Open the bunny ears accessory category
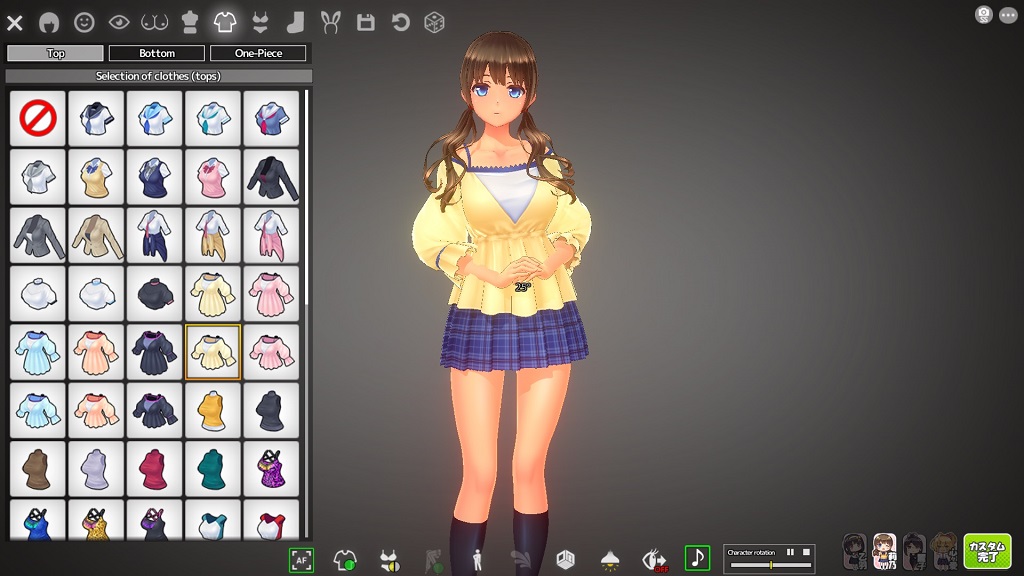The width and height of the screenshot is (1024, 576). coord(330,22)
